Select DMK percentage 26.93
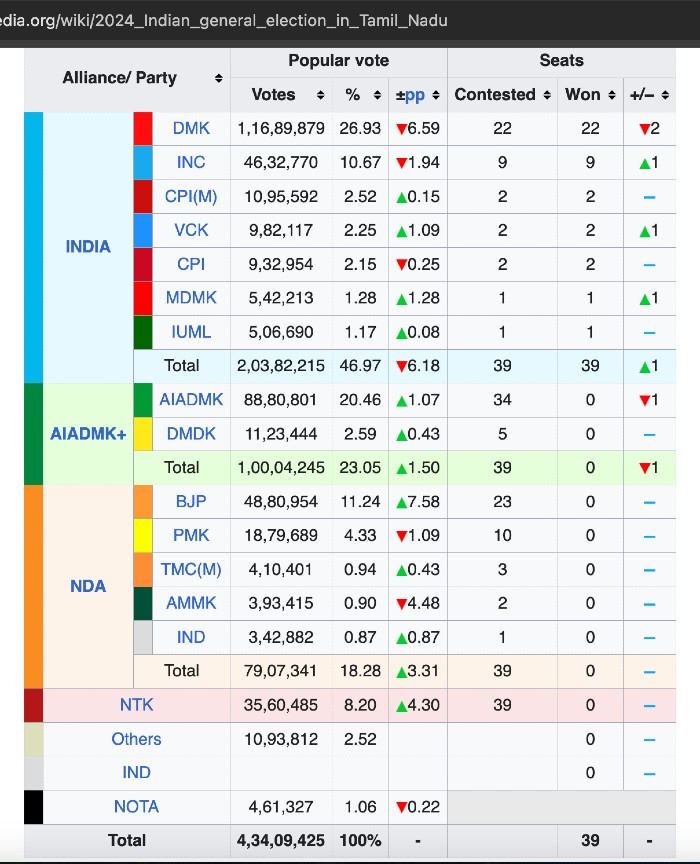This screenshot has width=700, height=864. 360,128
